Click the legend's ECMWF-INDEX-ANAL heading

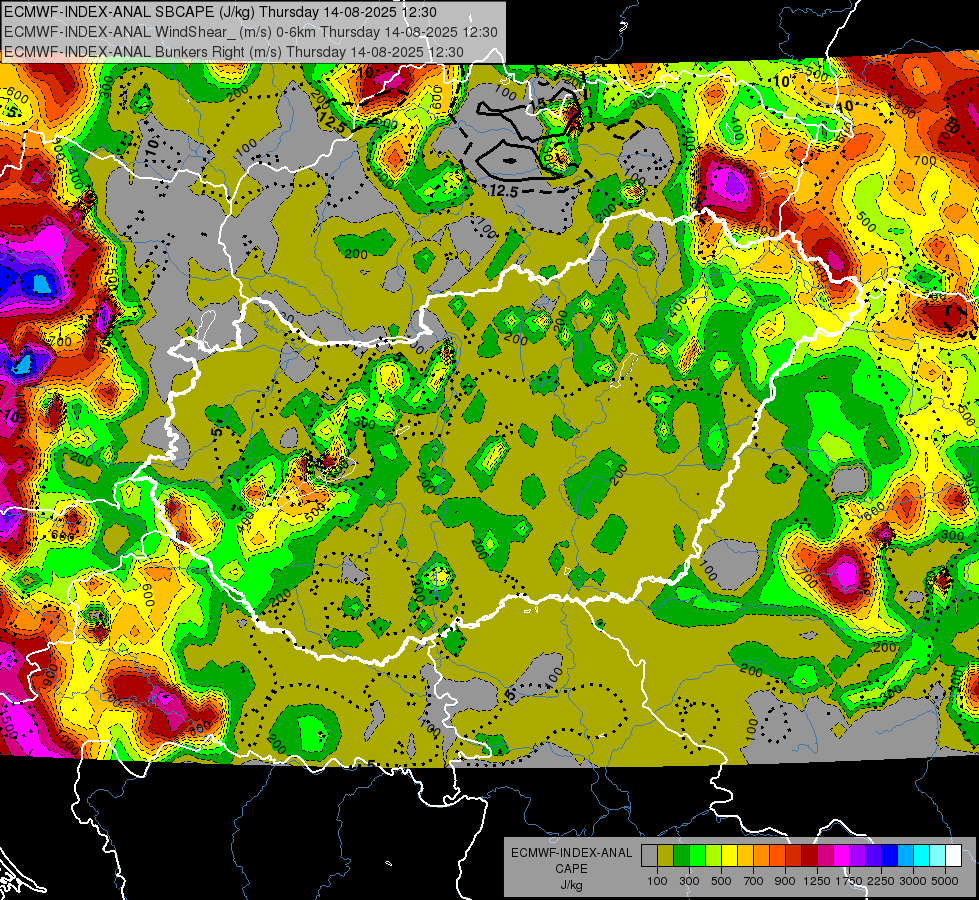572,853
